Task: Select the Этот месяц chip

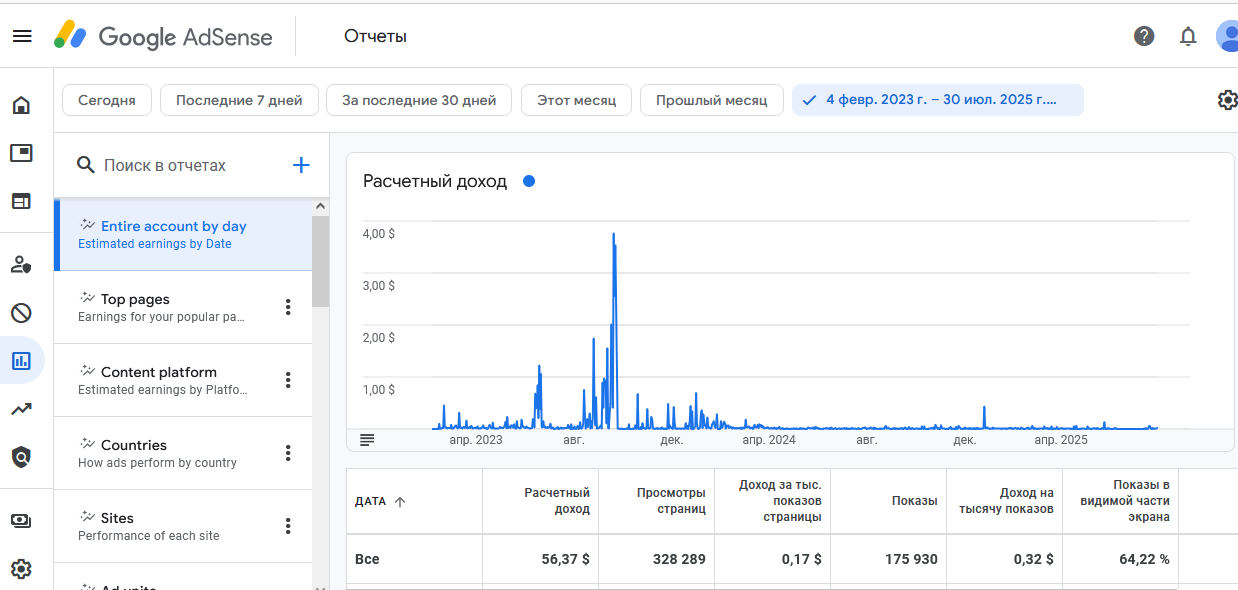Action: coord(576,100)
